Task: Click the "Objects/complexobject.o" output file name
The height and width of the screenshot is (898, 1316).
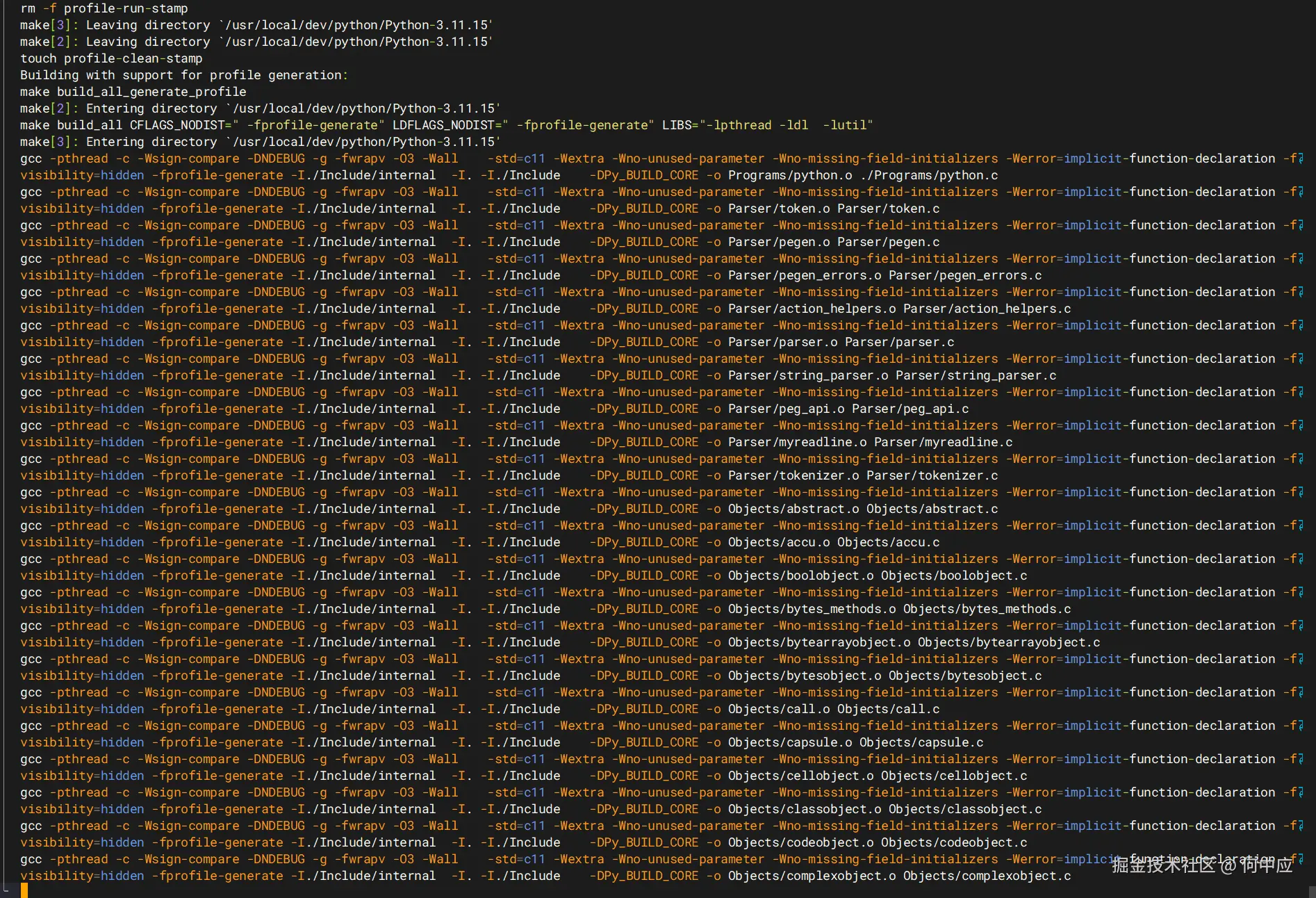Action: point(812,876)
